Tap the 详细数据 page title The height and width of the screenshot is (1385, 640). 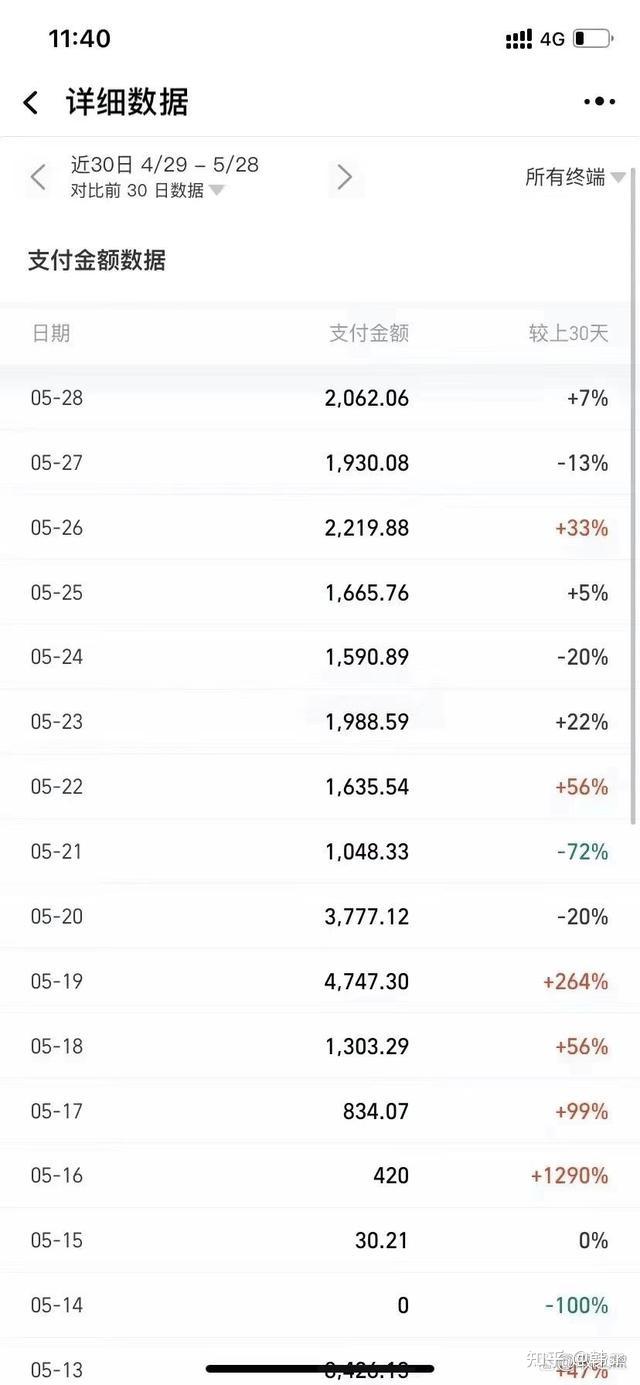pyautogui.click(x=127, y=102)
